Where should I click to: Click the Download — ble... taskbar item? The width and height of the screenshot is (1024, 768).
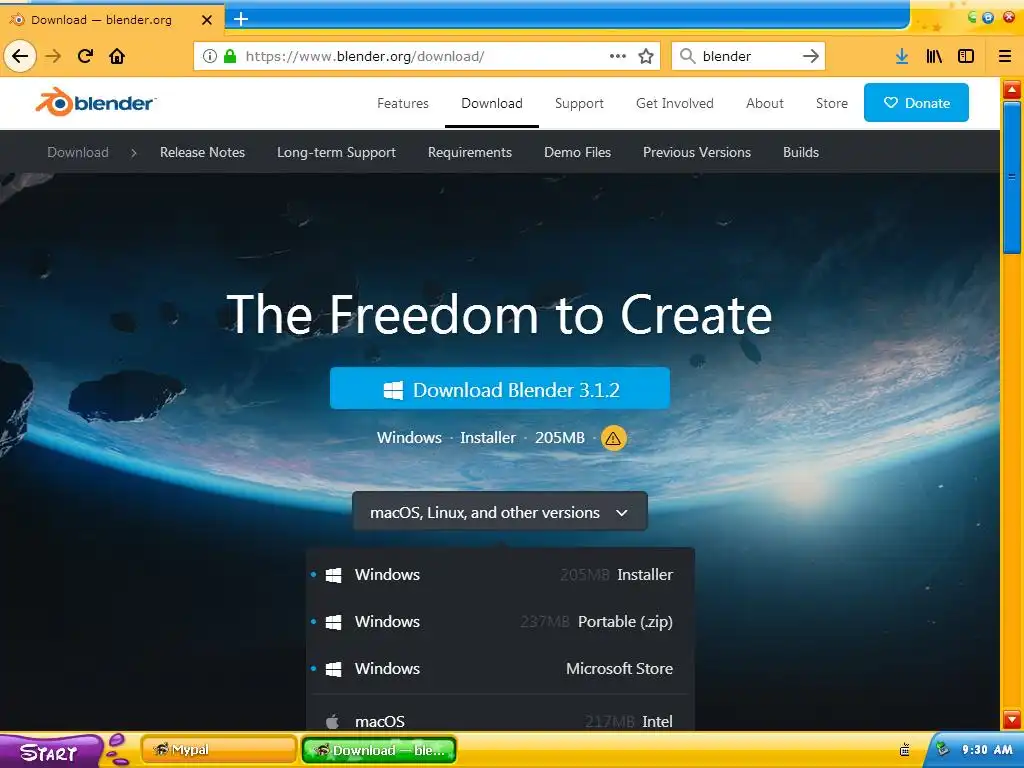(379, 750)
